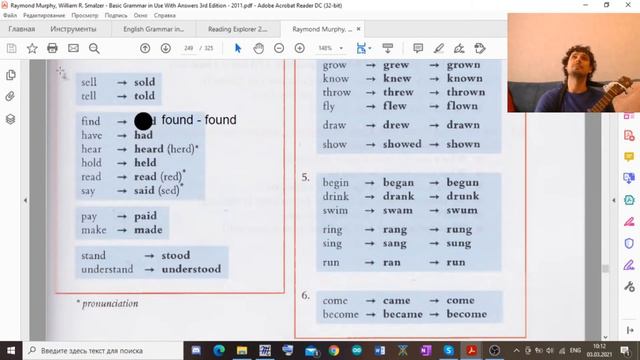Image resolution: width=640 pixels, height=360 pixels.
Task: Open Skype from the taskbar
Action: [x=449, y=351]
